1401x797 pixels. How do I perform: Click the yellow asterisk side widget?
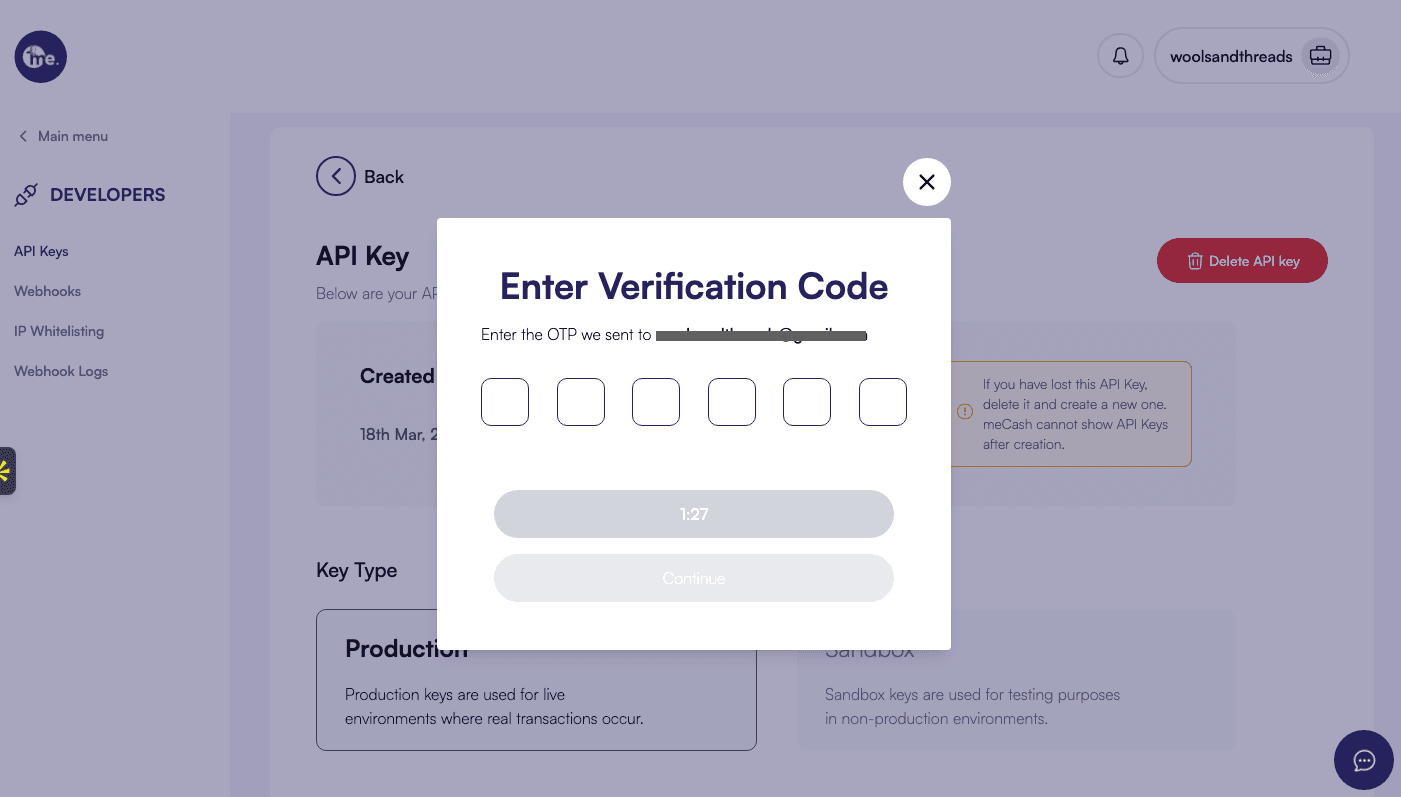6,471
